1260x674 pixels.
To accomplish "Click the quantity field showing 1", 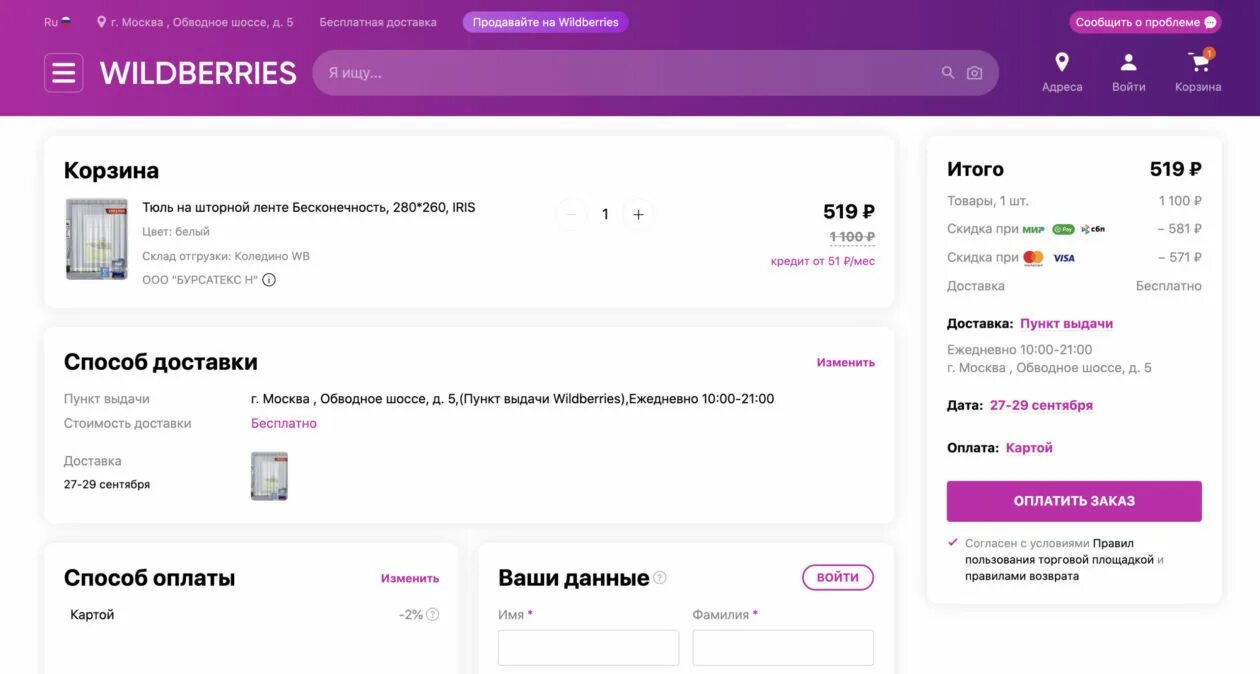I will pos(605,214).
